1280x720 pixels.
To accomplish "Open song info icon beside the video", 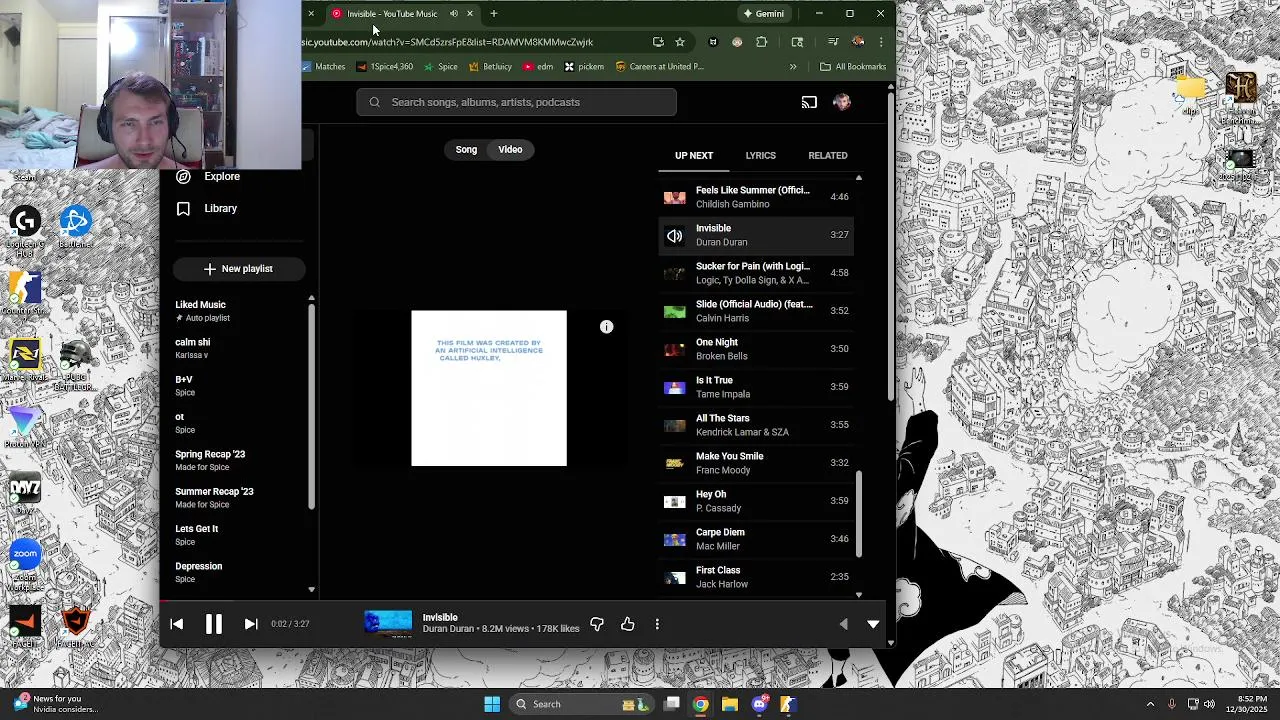I will 606,327.
